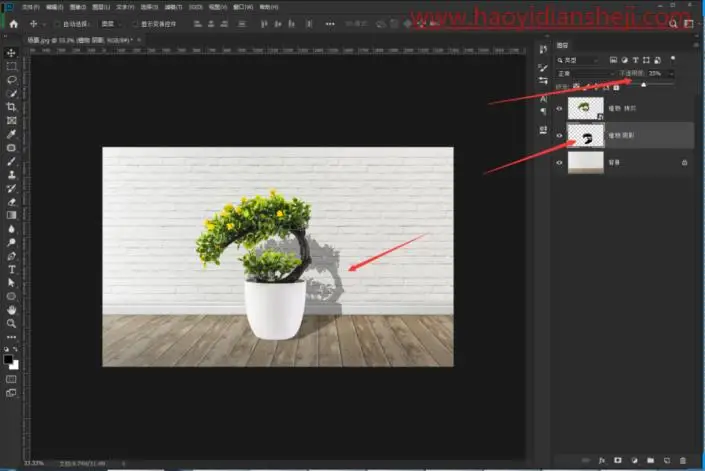Hide the 背景 layer eye
This screenshot has height=471, width=705.
coord(559,163)
